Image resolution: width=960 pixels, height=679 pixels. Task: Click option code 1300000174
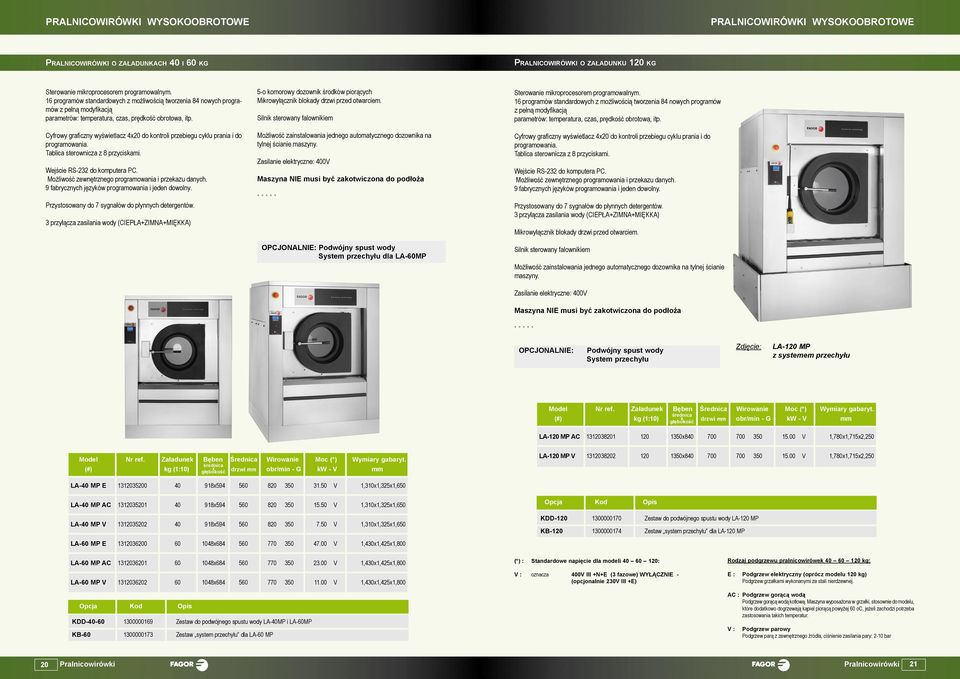[x=607, y=531]
